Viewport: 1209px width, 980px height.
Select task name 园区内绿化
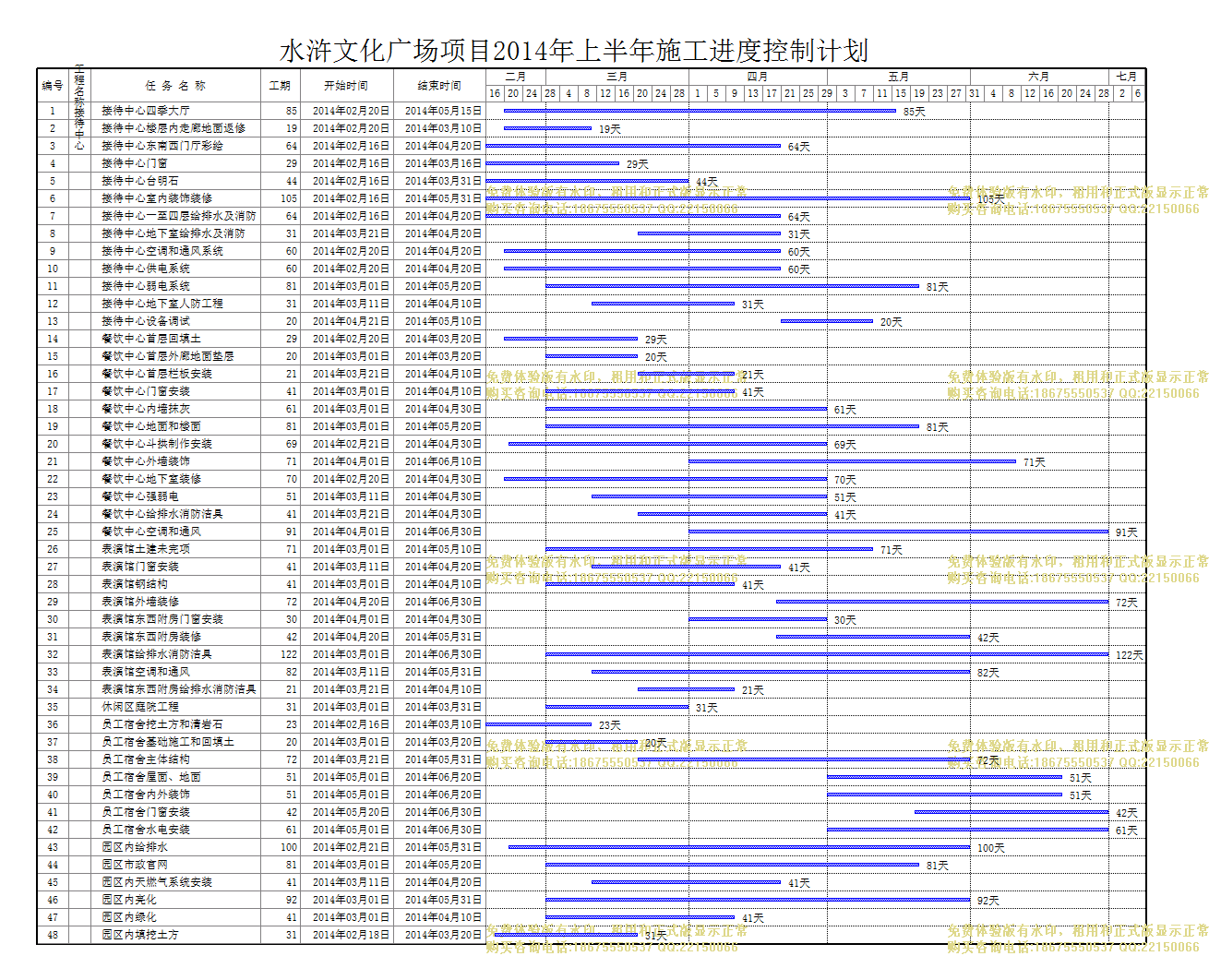[x=129, y=917]
